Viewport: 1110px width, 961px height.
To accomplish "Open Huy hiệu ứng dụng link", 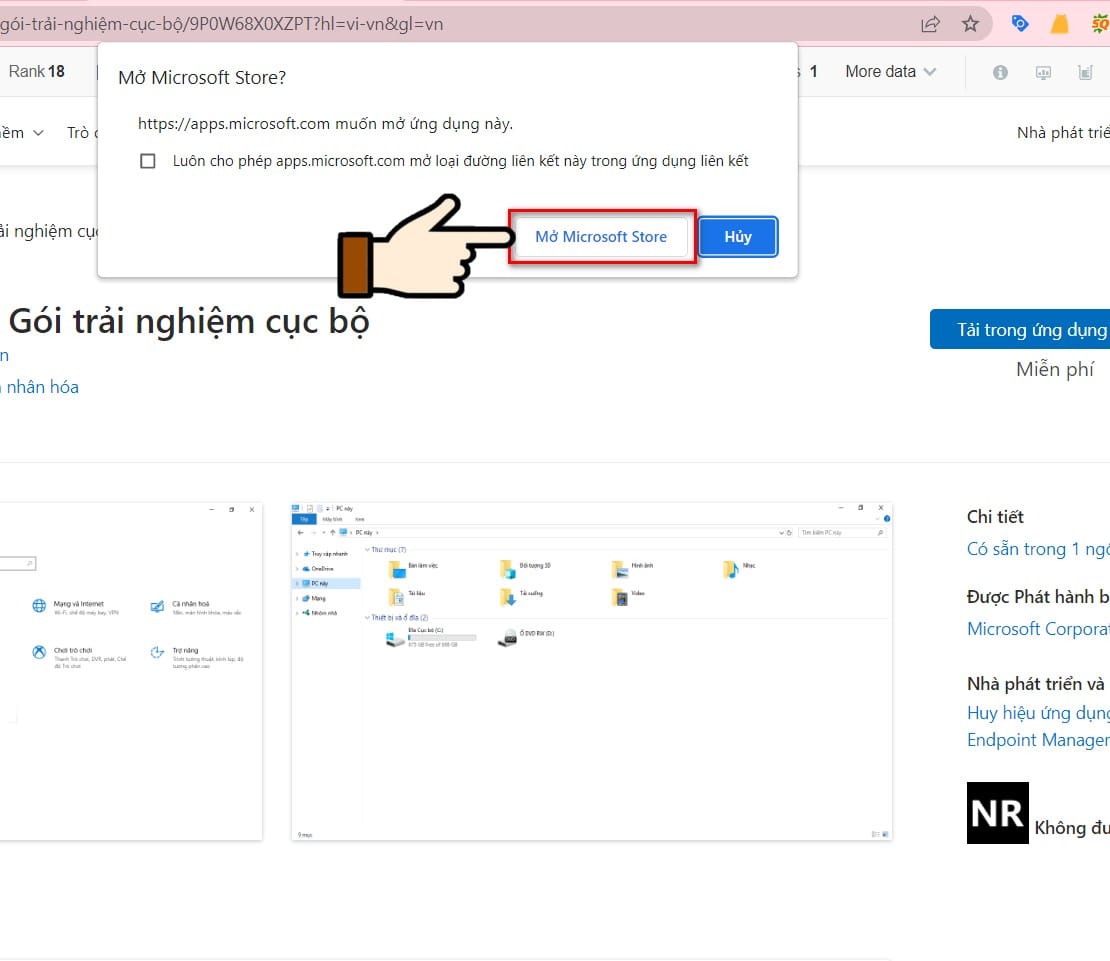I will pyautogui.click(x=1038, y=713).
